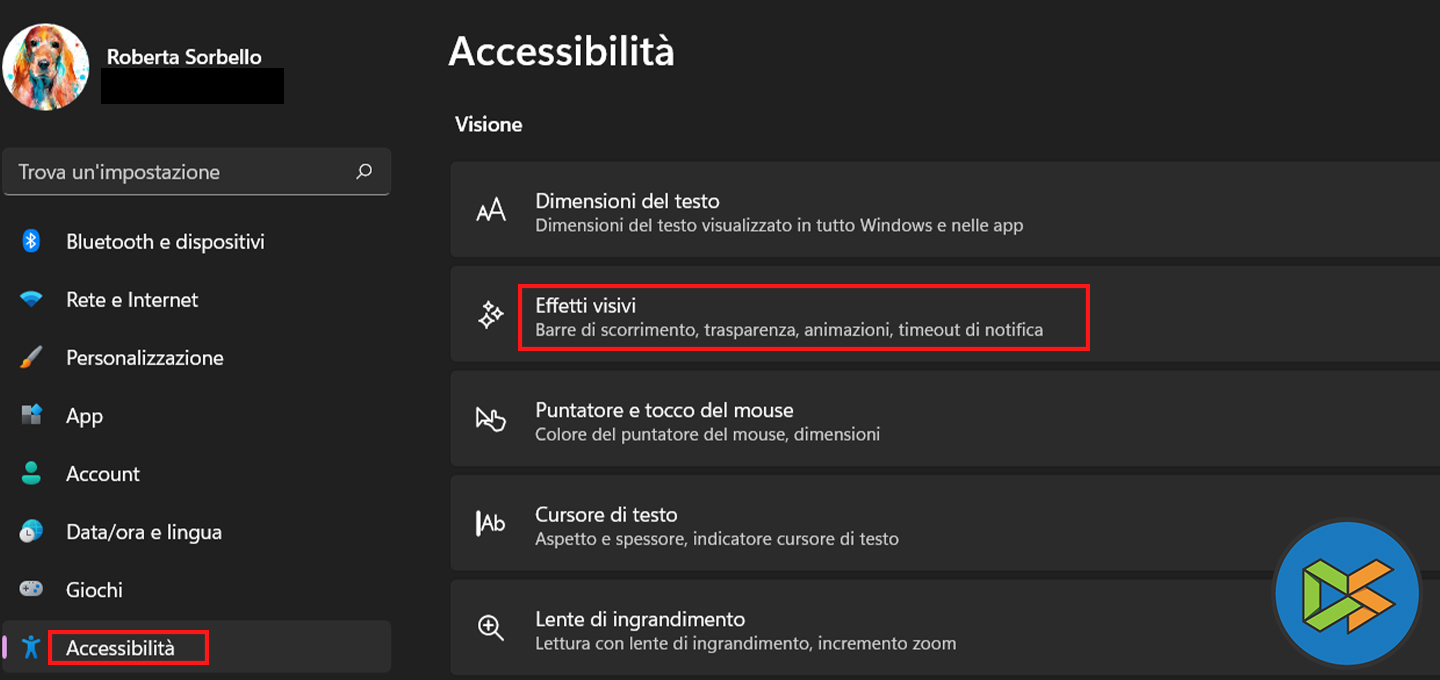Viewport: 1440px width, 680px height.
Task: Open Bluetooth e dispositivi settings
Action: click(165, 242)
